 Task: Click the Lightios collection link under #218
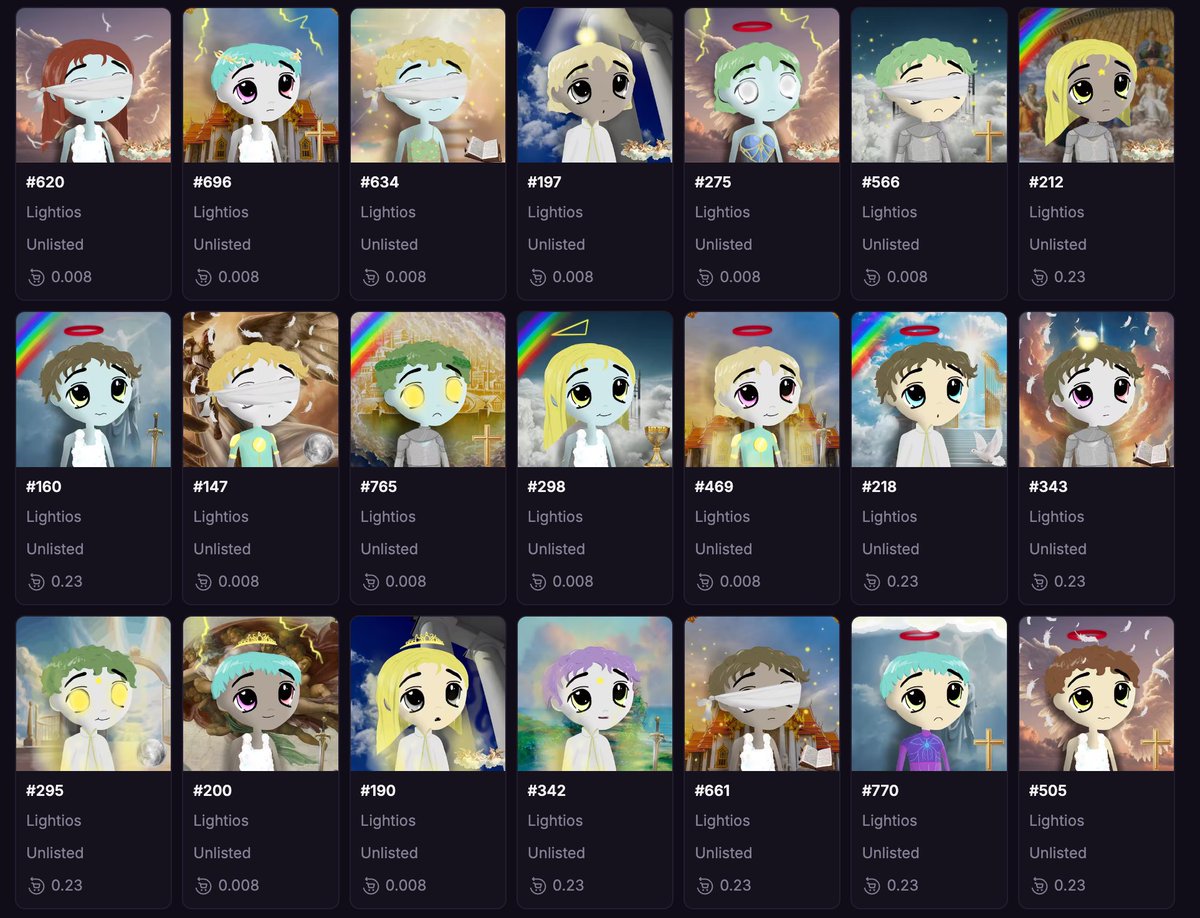[x=889, y=517]
